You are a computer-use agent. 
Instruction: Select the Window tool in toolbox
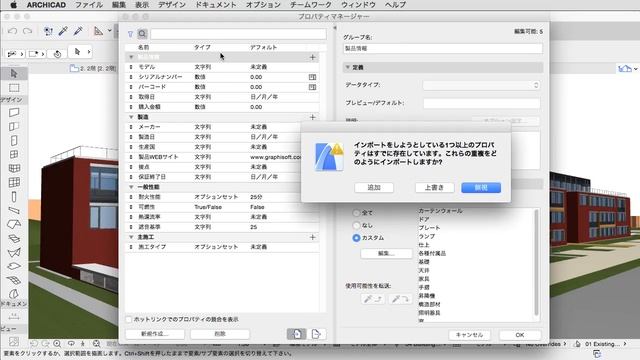tap(14, 154)
